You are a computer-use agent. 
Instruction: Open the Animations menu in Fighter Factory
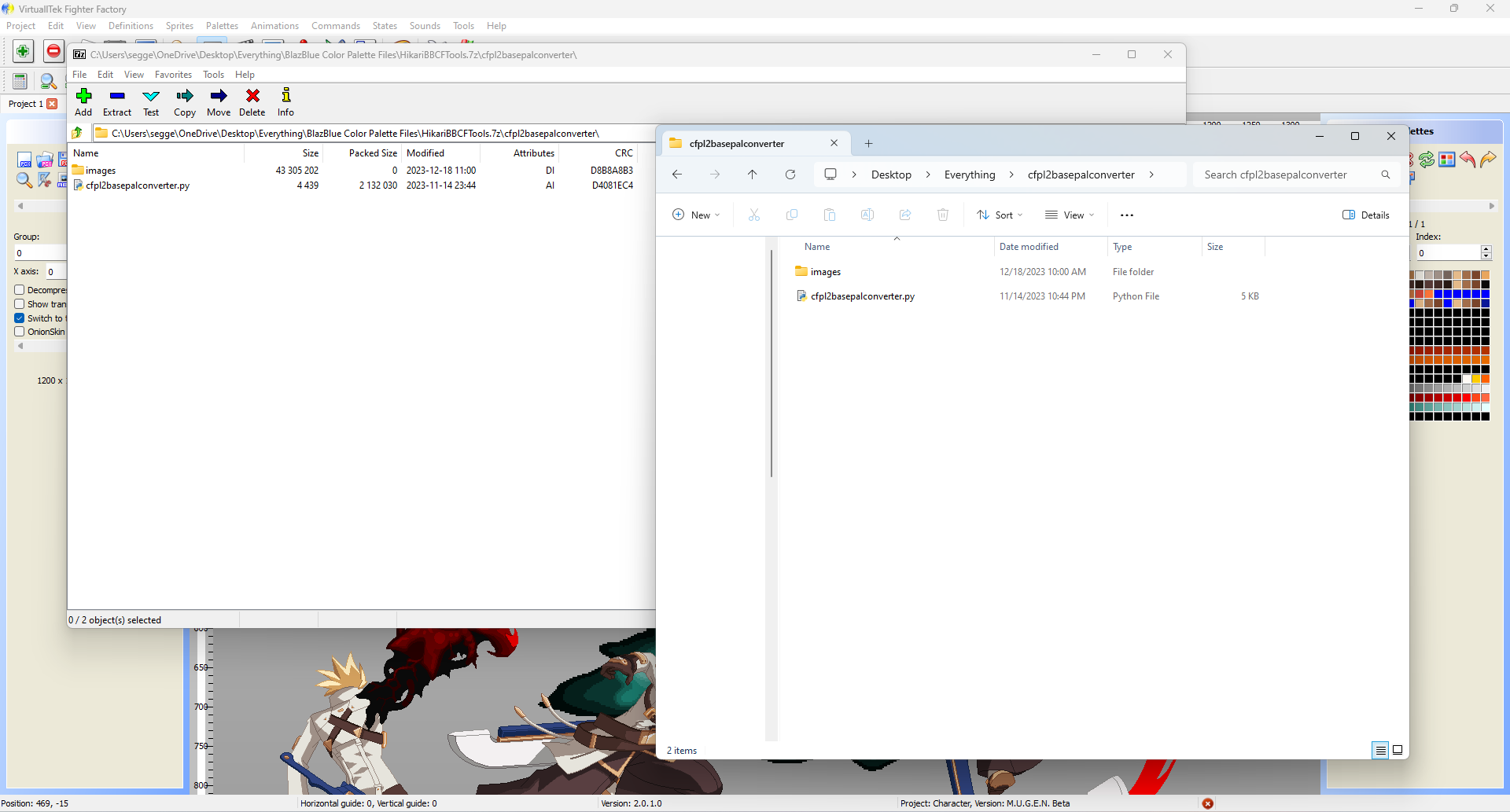(274, 26)
